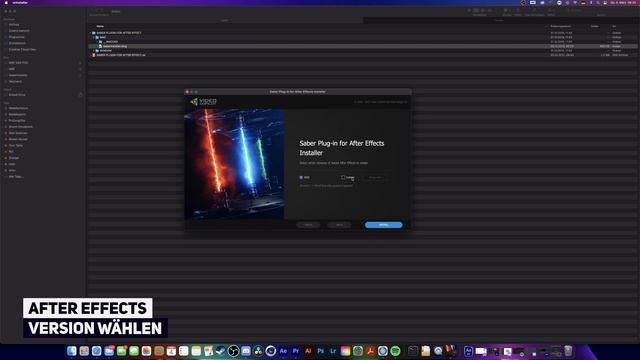Open the Trash in the Dock
The width and height of the screenshot is (640, 360).
click(568, 351)
